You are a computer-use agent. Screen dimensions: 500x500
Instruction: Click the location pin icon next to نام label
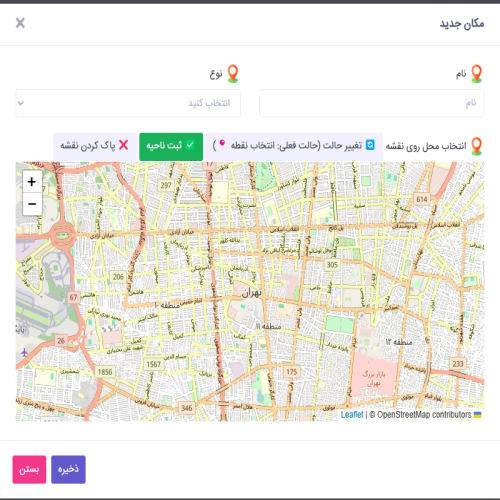click(477, 74)
